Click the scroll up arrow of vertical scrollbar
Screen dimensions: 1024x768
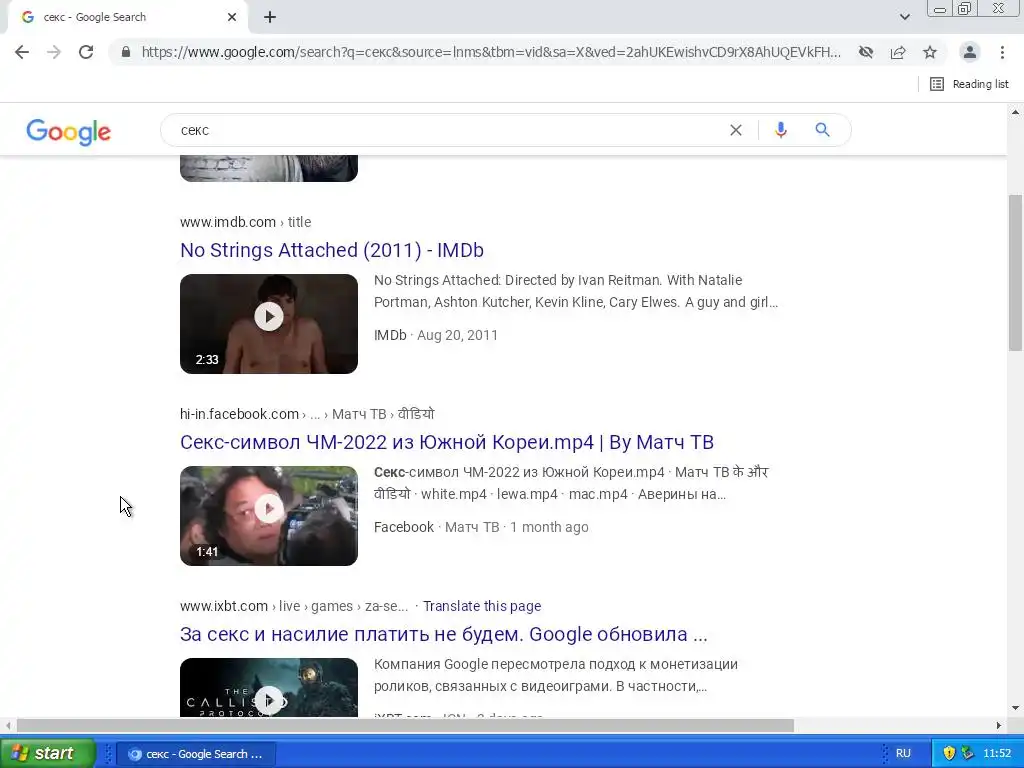coord(1015,112)
